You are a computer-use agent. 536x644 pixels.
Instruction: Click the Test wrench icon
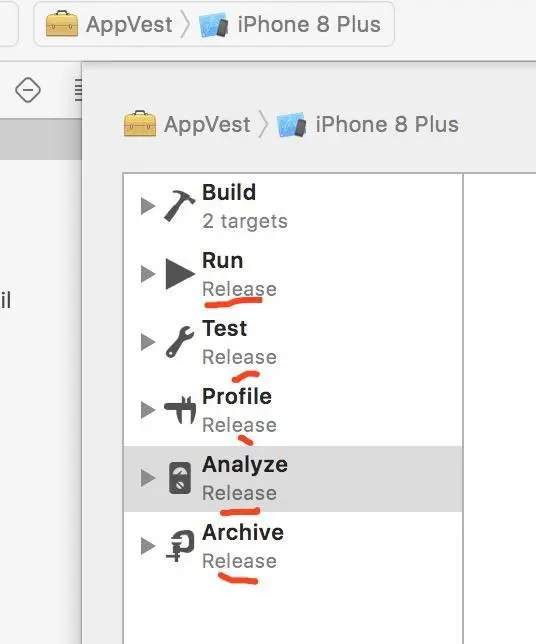click(180, 342)
